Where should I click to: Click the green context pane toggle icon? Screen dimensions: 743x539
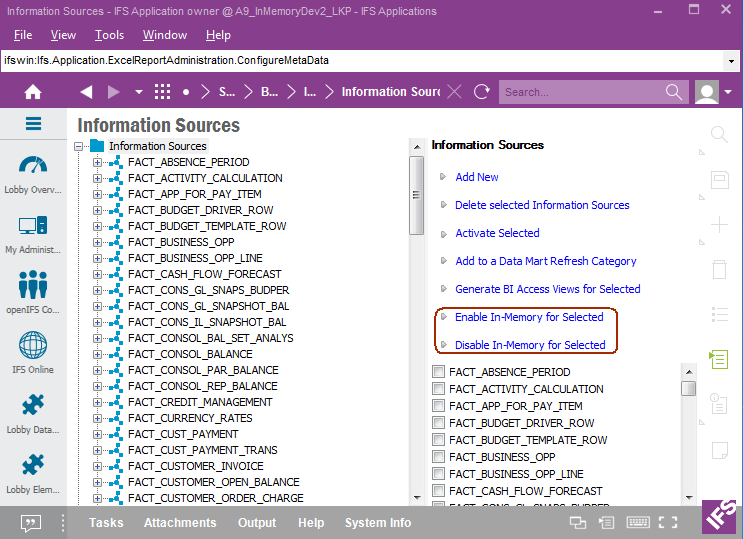pyautogui.click(x=718, y=359)
